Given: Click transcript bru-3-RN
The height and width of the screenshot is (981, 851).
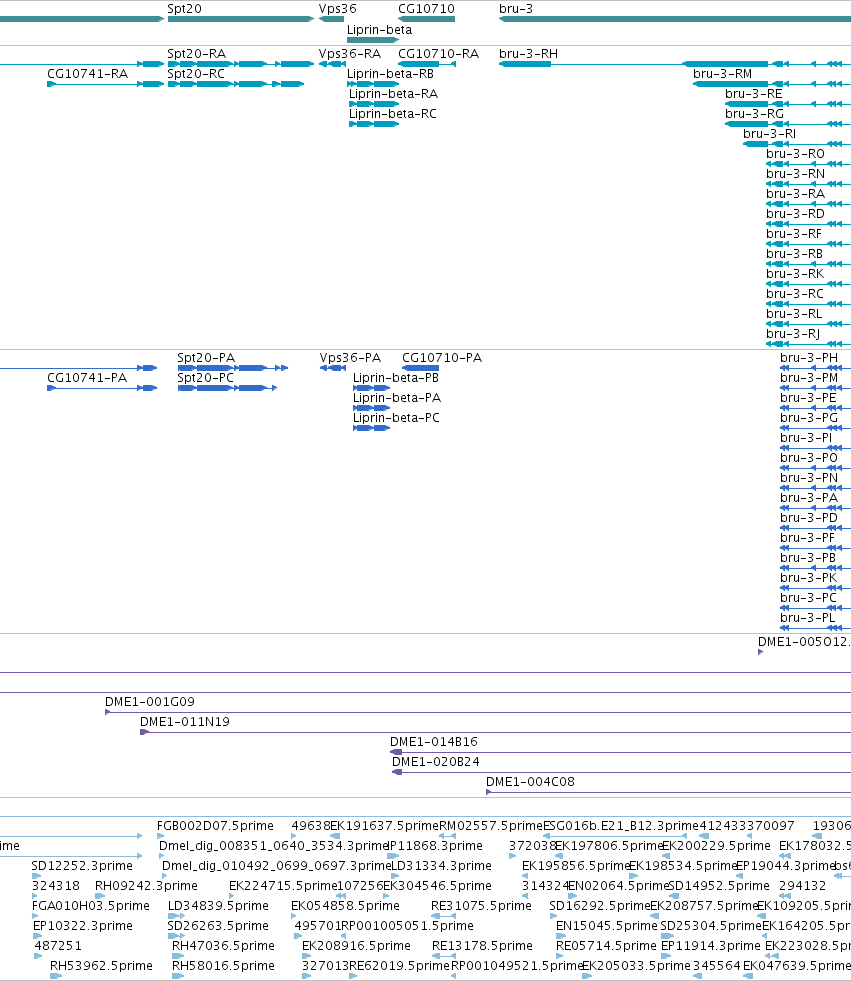Looking at the screenshot, I should tap(808, 184).
